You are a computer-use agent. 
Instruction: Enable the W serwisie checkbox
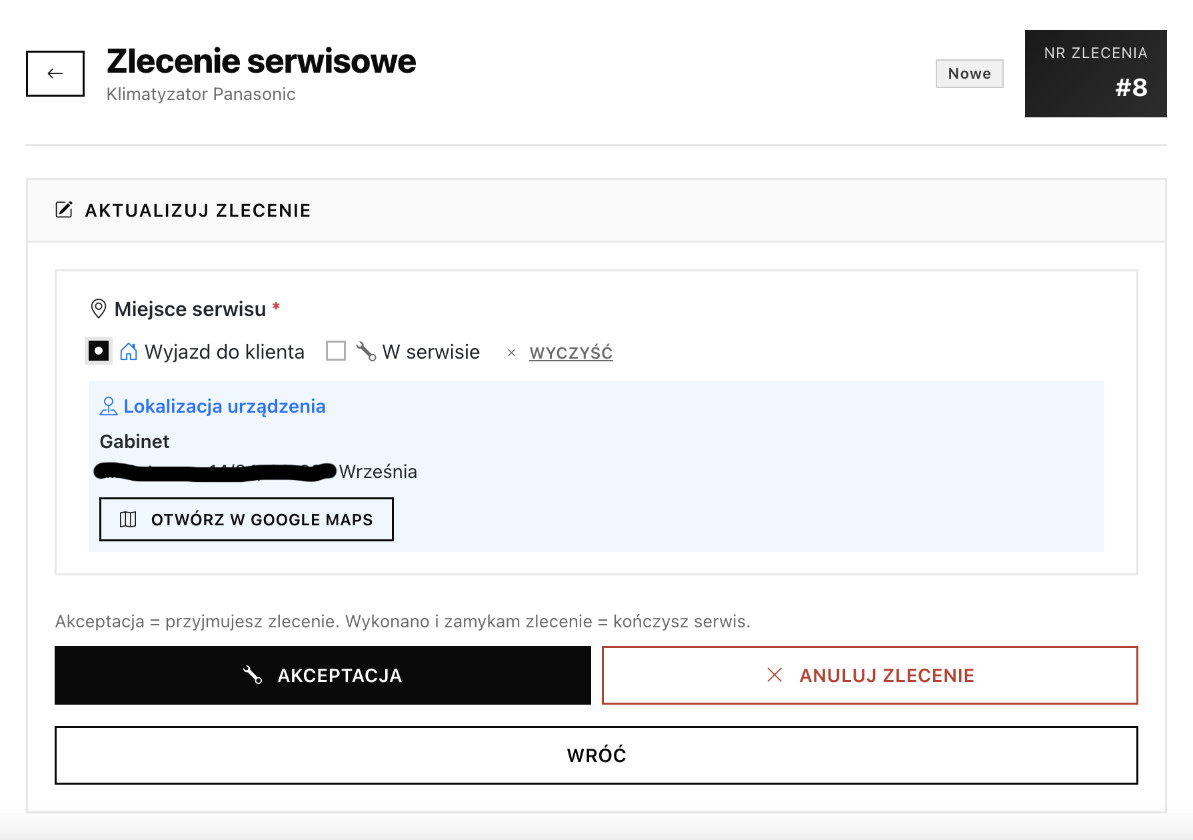pos(336,351)
